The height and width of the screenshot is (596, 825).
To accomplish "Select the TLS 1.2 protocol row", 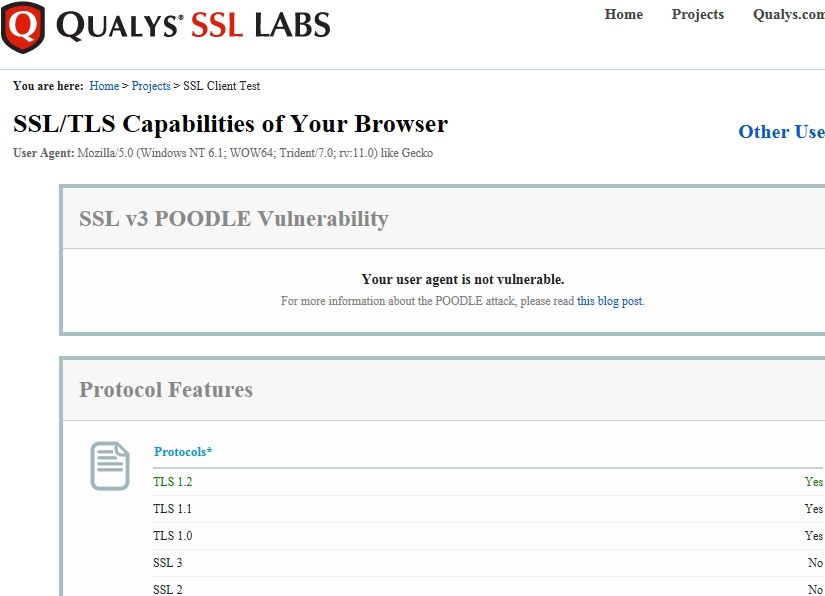I will (488, 482).
